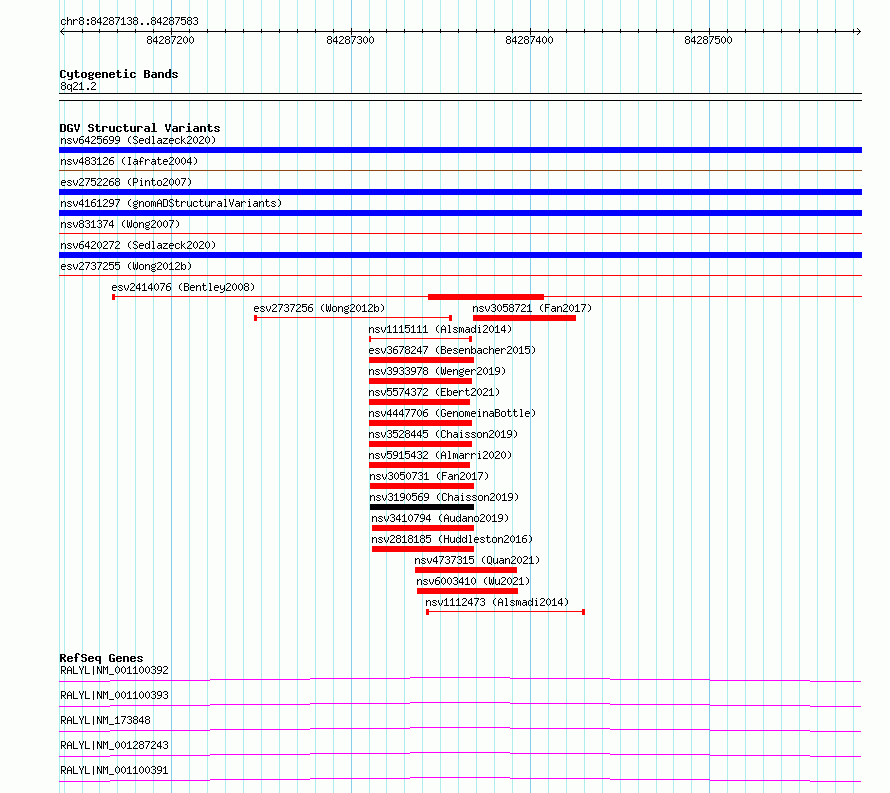Open gene RALYL|NM_001100391

pos(114,770)
